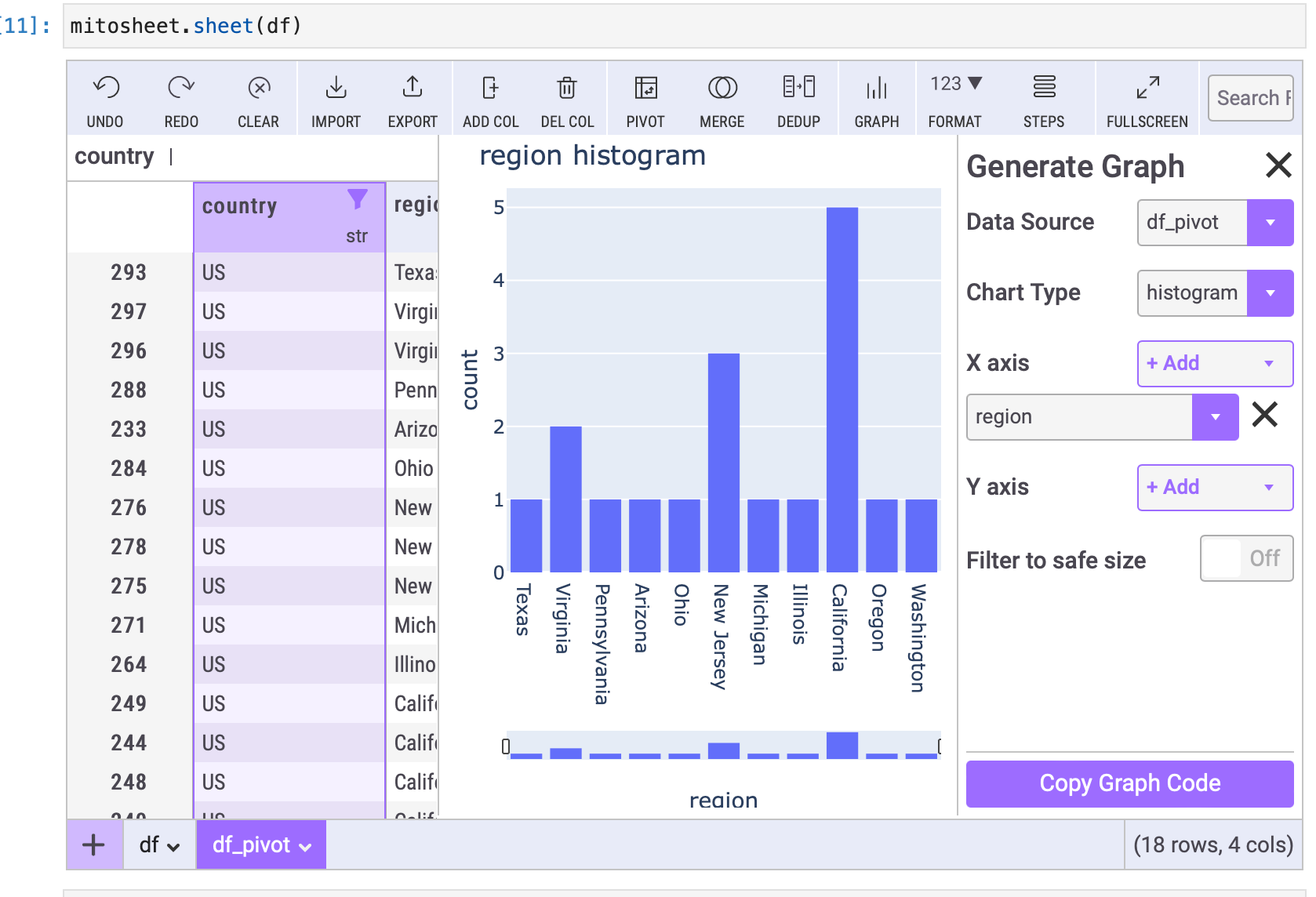1316x897 pixels.
Task: Switch to the df sheet tab
Action: (159, 844)
